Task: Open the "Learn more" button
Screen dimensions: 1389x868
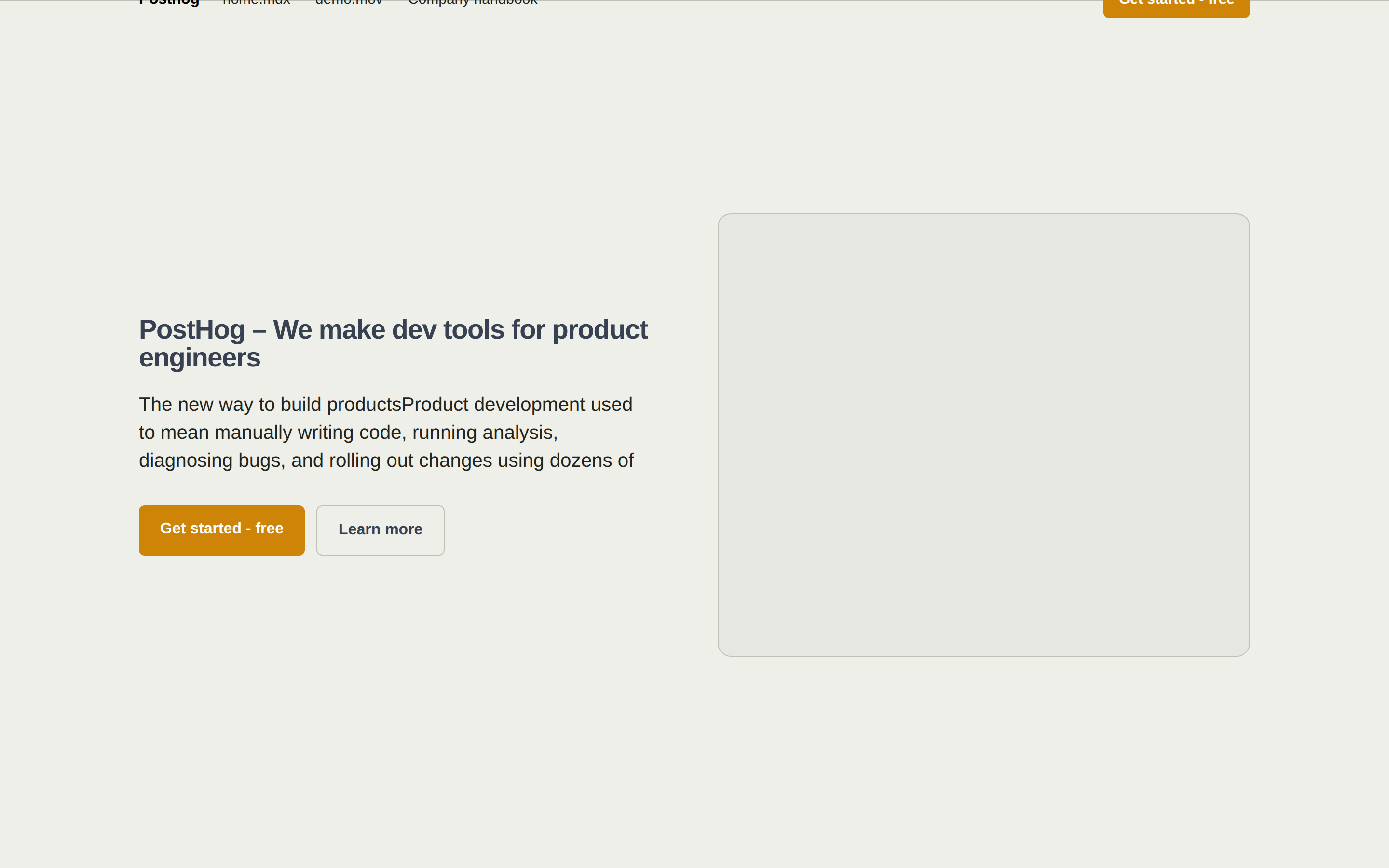Action: click(x=380, y=530)
